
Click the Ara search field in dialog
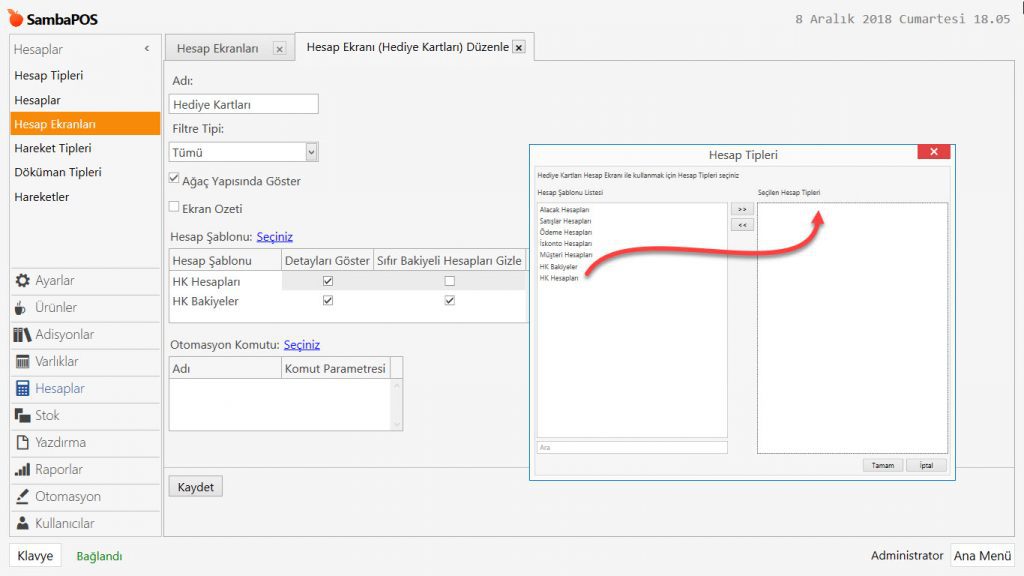coord(632,447)
